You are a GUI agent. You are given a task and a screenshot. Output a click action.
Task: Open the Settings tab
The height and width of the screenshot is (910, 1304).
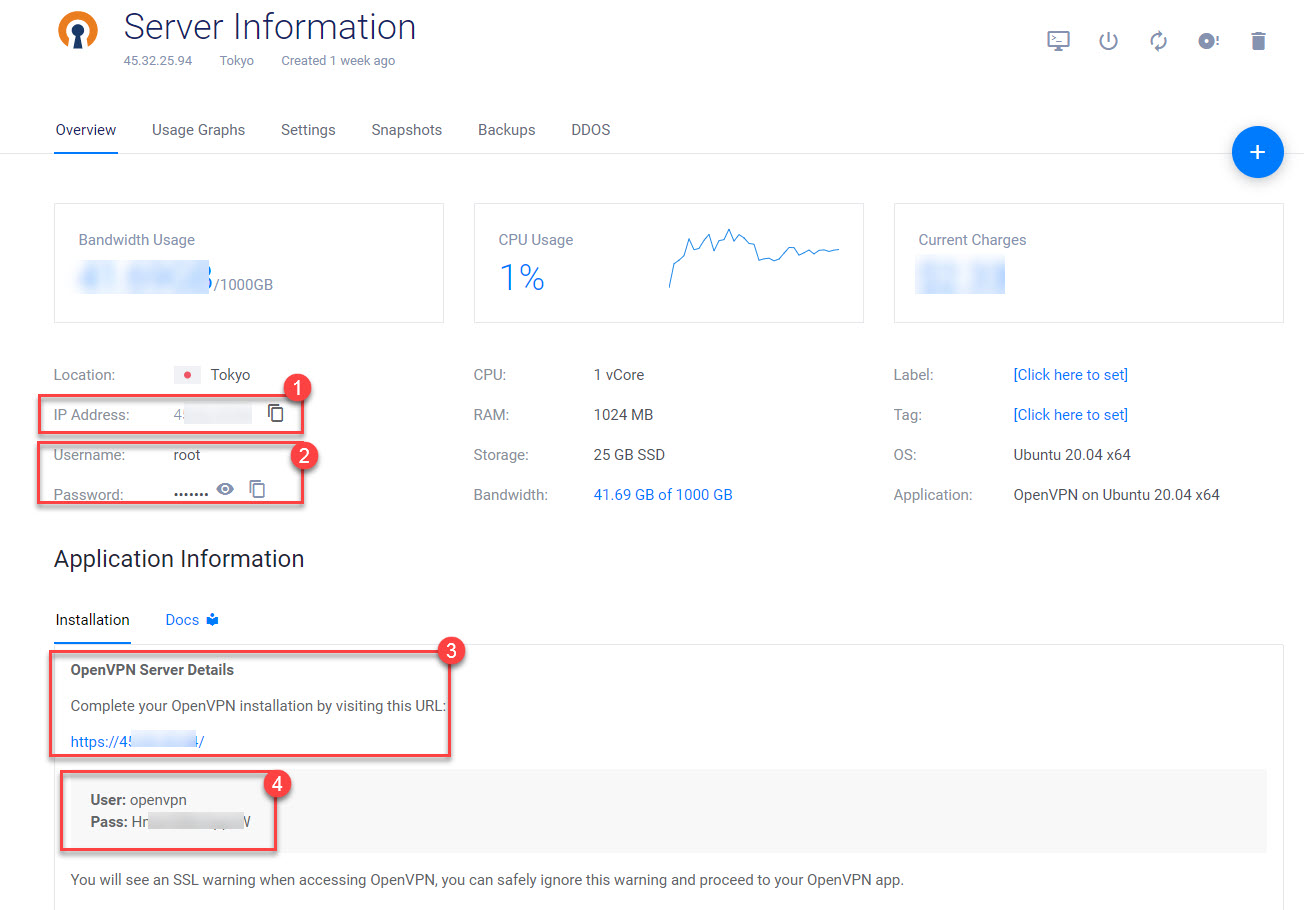point(308,130)
